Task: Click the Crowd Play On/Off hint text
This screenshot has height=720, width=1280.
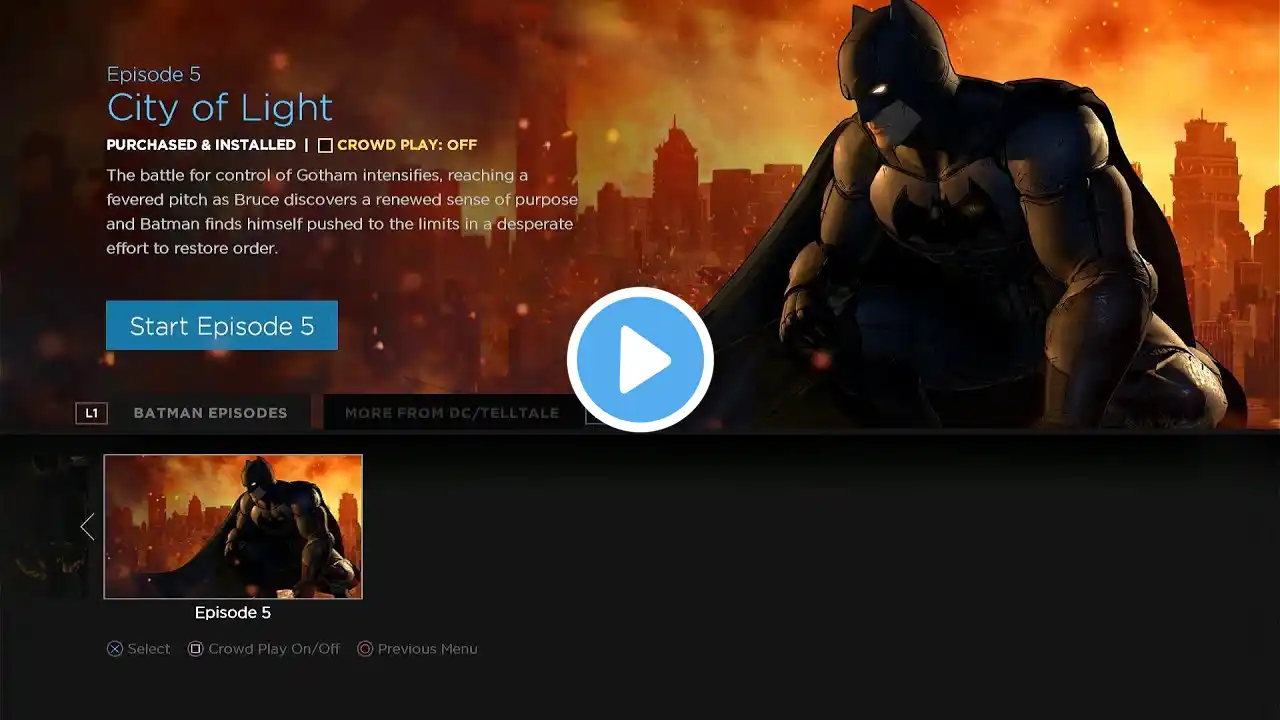Action: click(x=274, y=649)
